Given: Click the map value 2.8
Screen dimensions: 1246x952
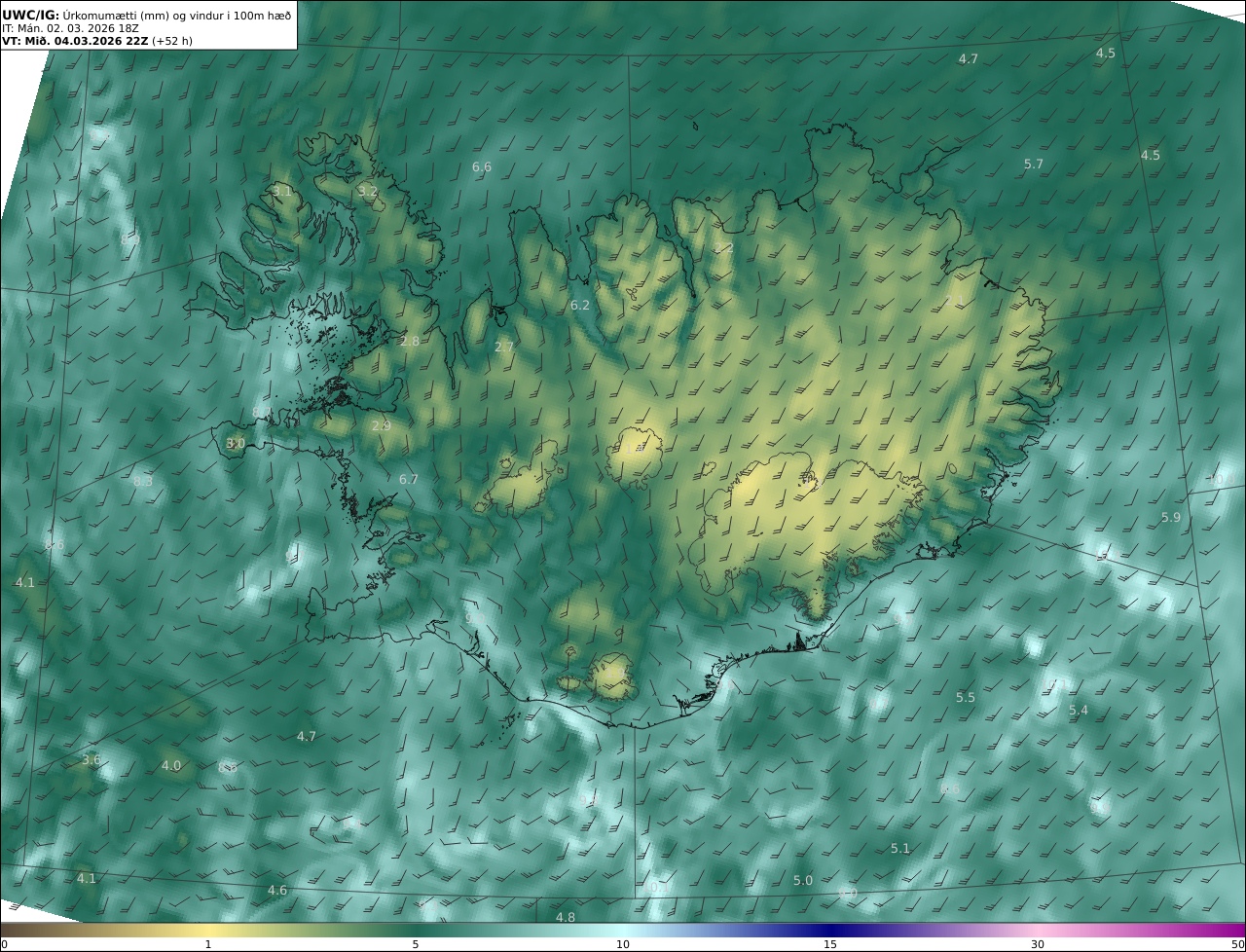Looking at the screenshot, I should click(x=410, y=342).
